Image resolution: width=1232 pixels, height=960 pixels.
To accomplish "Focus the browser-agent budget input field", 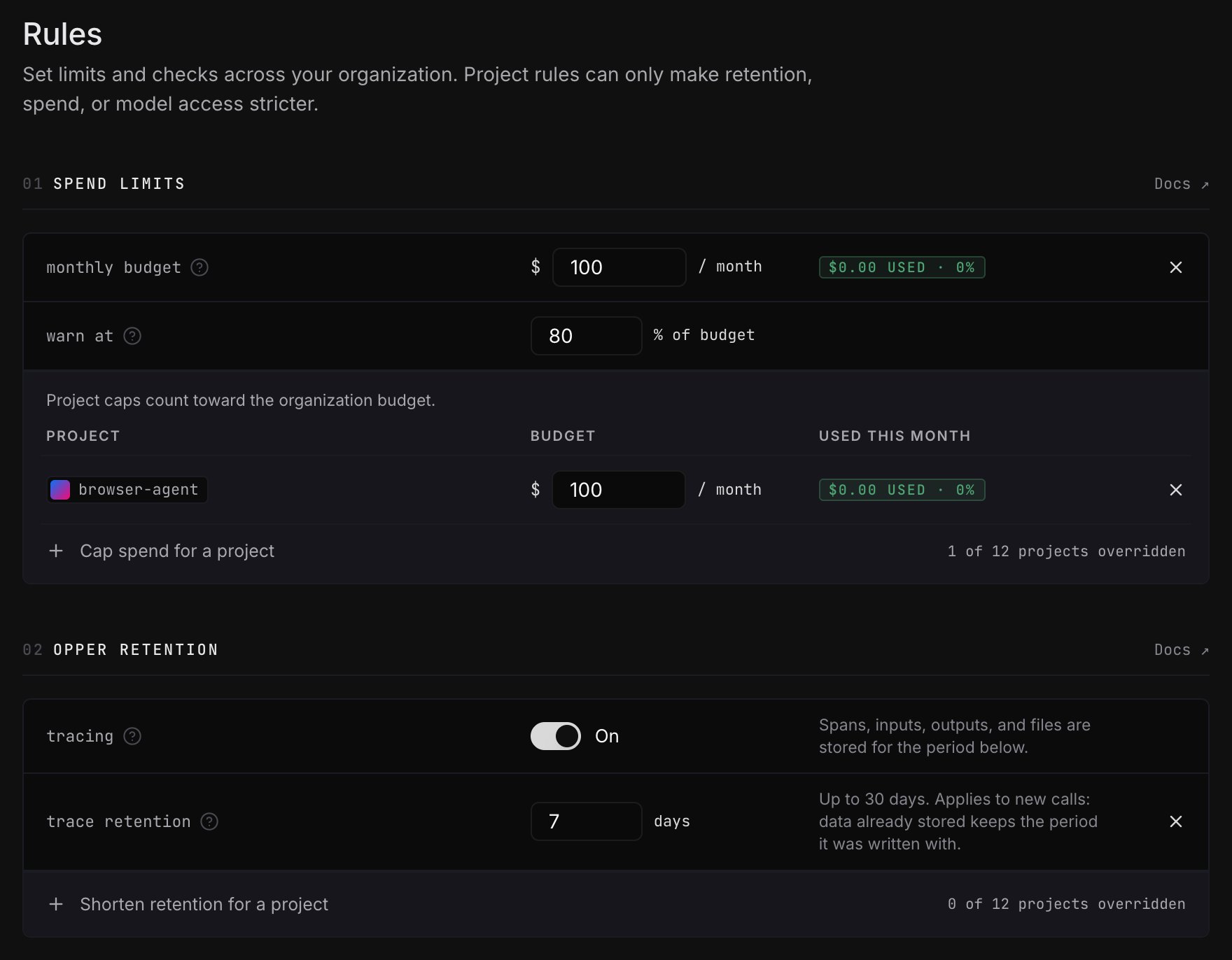I will pyautogui.click(x=619, y=490).
